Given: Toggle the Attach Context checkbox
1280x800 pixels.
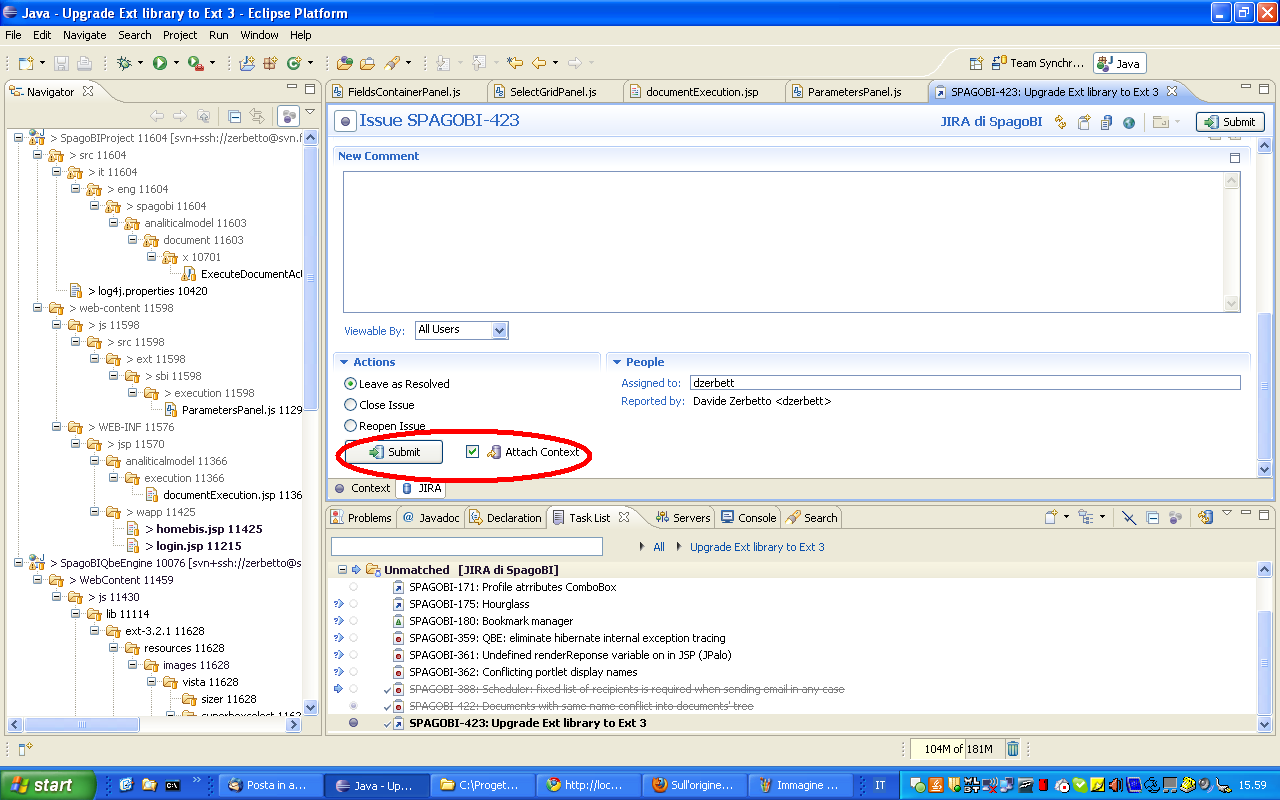Looking at the screenshot, I should pos(473,452).
